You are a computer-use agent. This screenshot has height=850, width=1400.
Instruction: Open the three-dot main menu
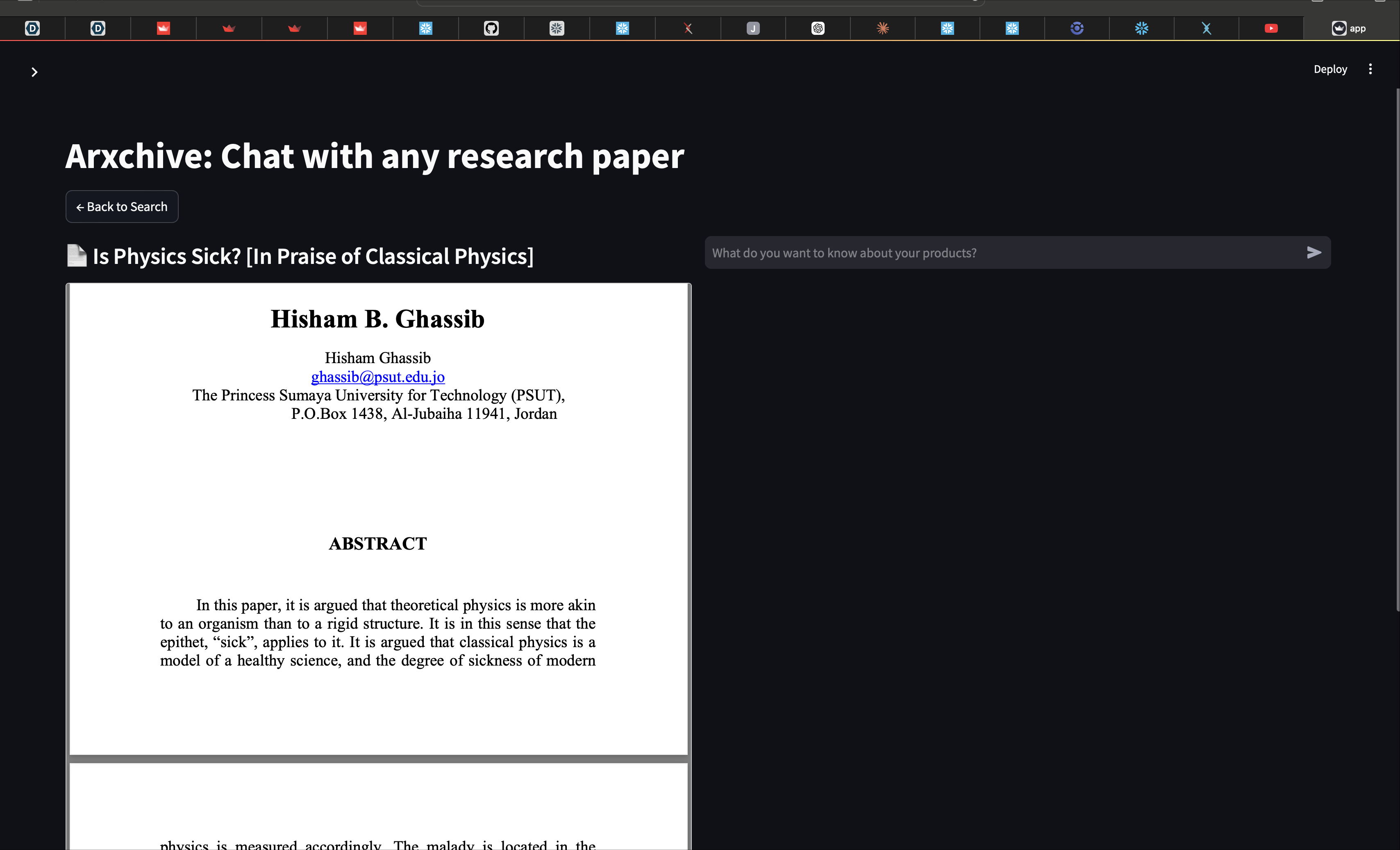(1370, 69)
